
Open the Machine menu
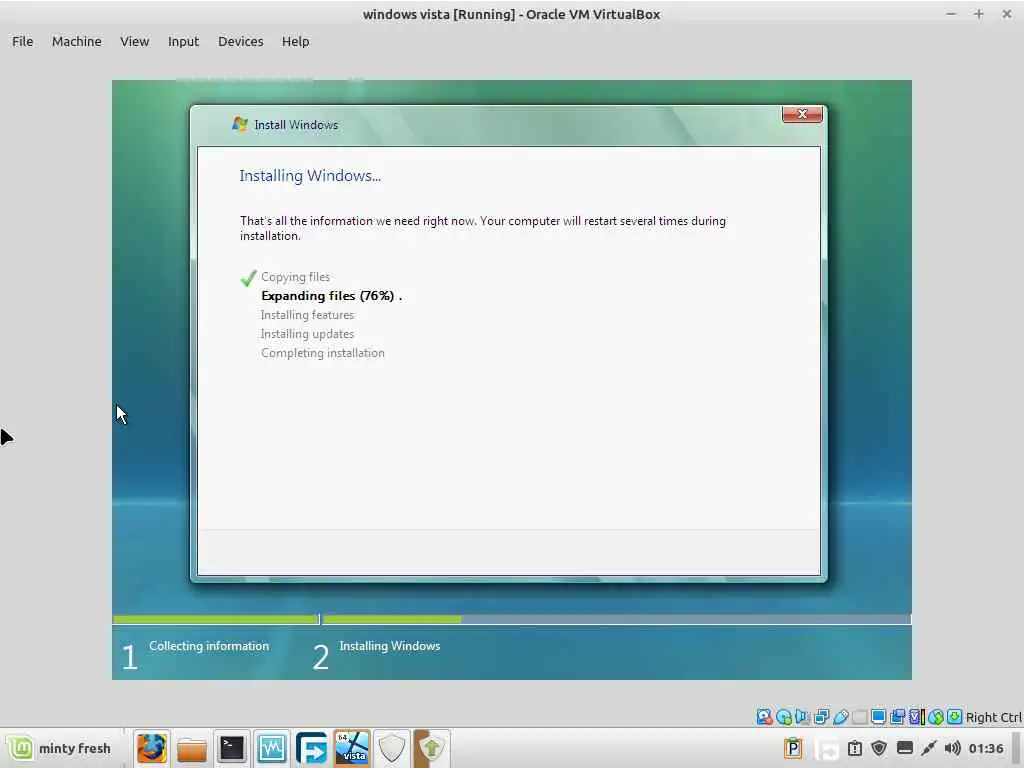pyautogui.click(x=76, y=41)
